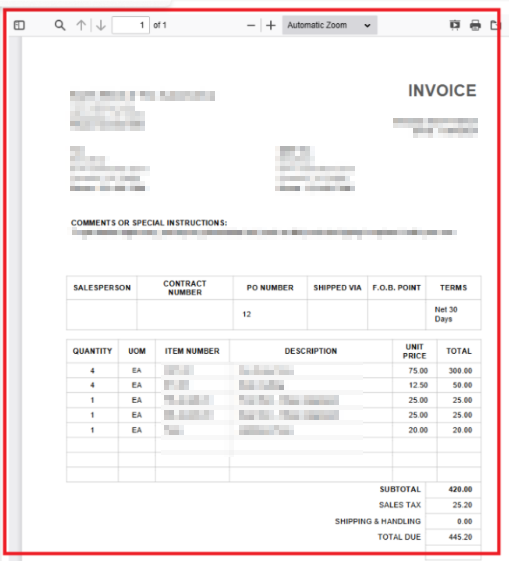Click the TOTAL column header
509x561 pixels.
coord(459,351)
